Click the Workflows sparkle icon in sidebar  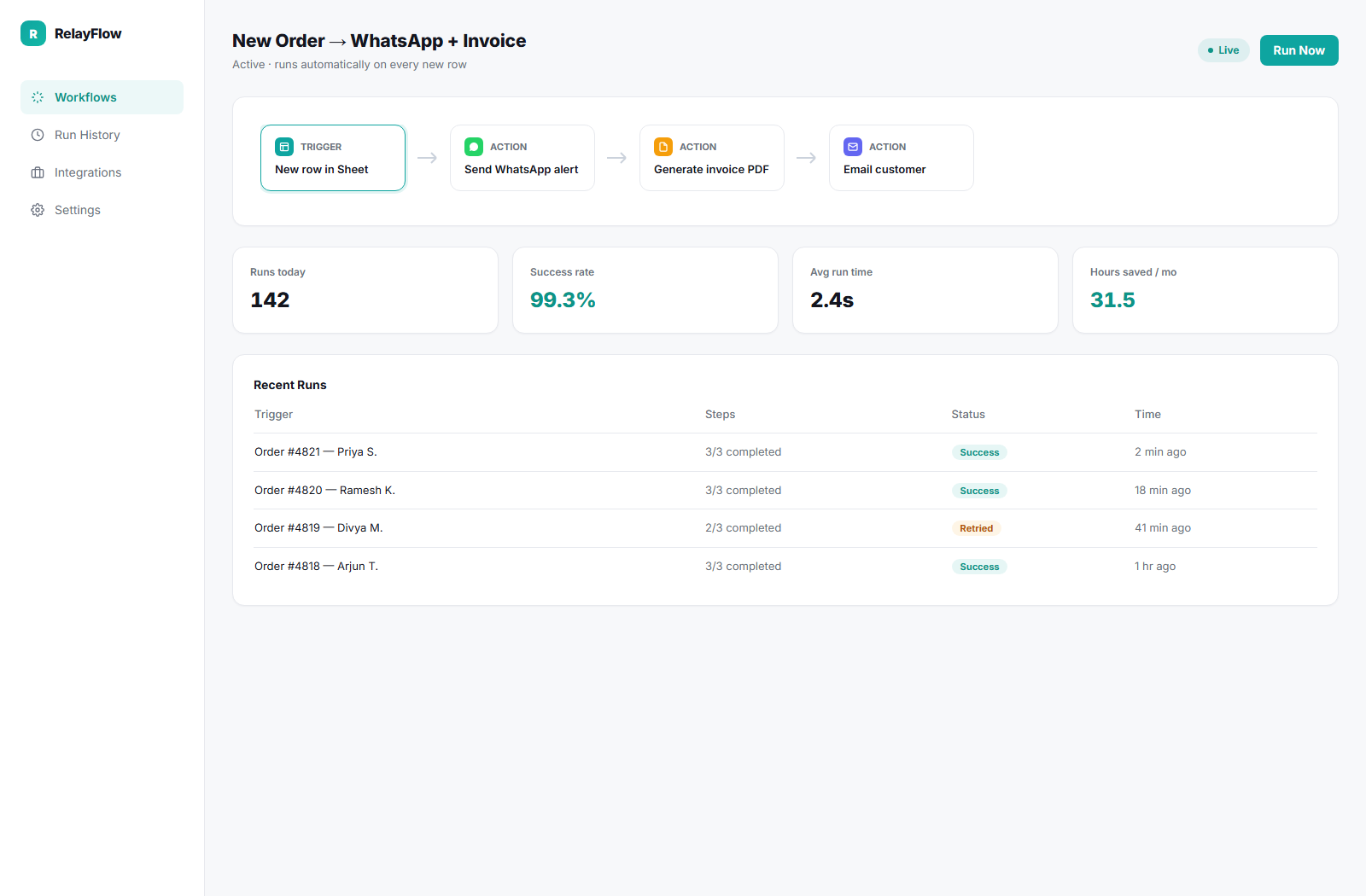tap(38, 97)
